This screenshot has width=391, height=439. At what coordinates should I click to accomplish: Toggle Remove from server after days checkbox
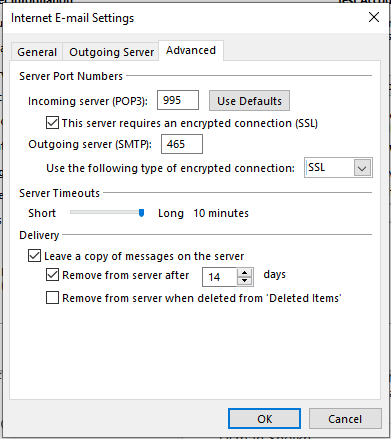[52, 275]
